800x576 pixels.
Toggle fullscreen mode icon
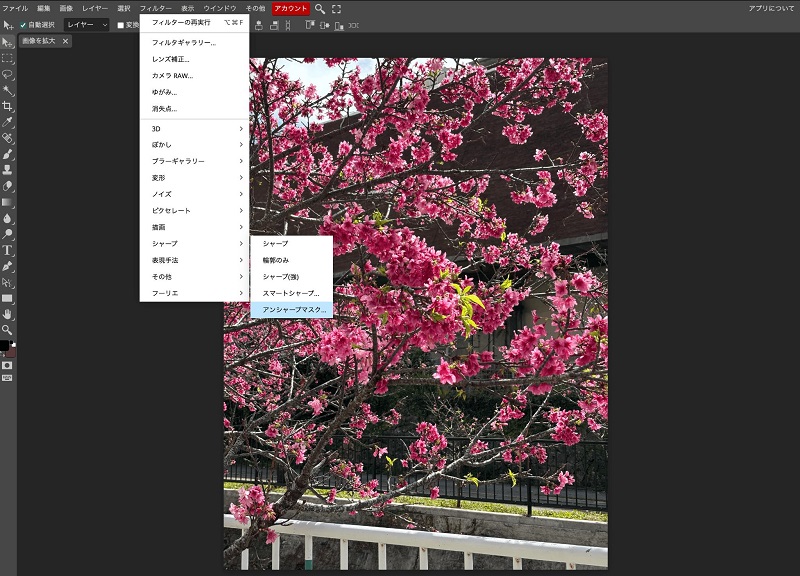[x=336, y=8]
